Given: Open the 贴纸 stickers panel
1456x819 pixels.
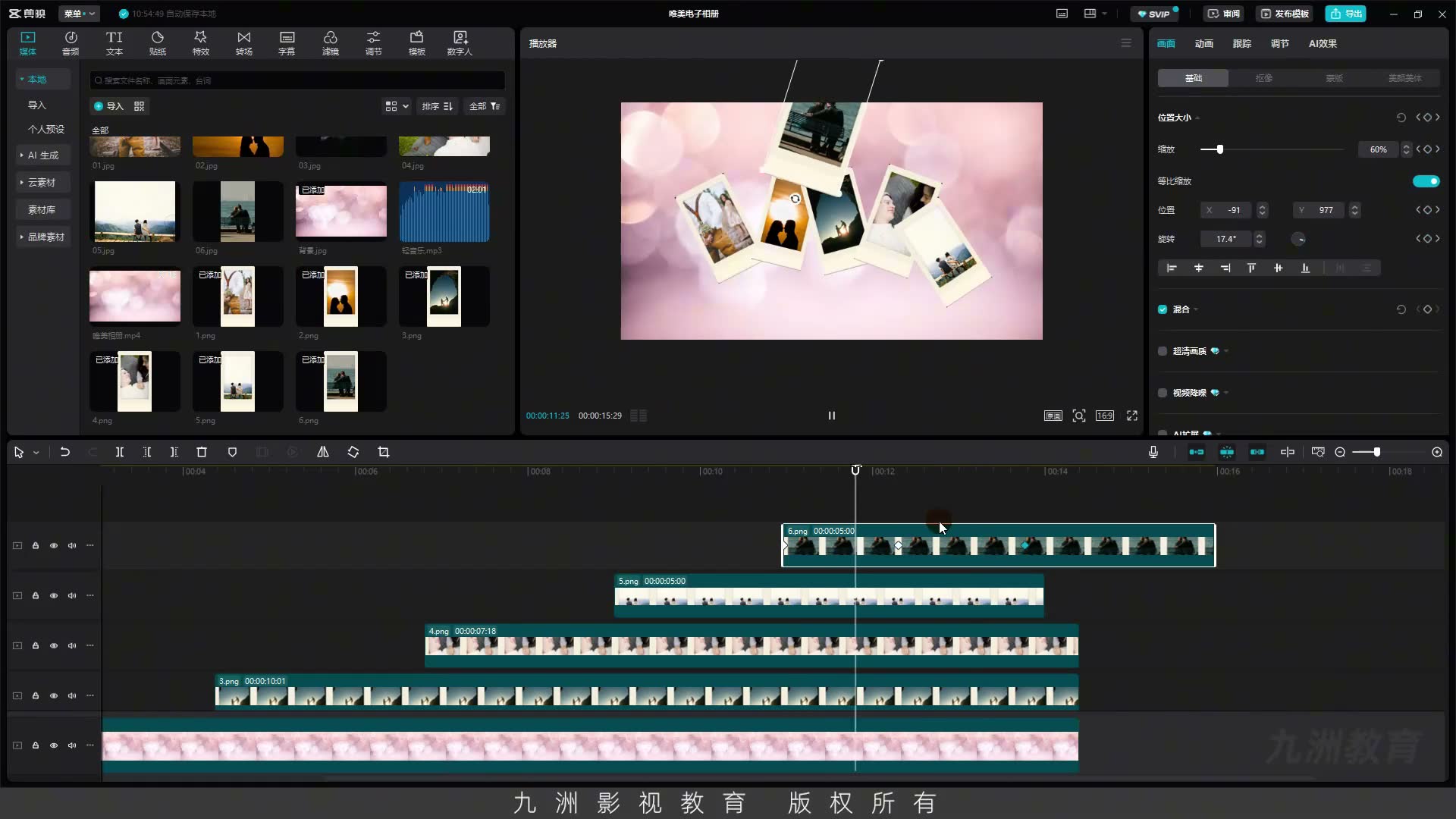Looking at the screenshot, I should click(x=158, y=43).
